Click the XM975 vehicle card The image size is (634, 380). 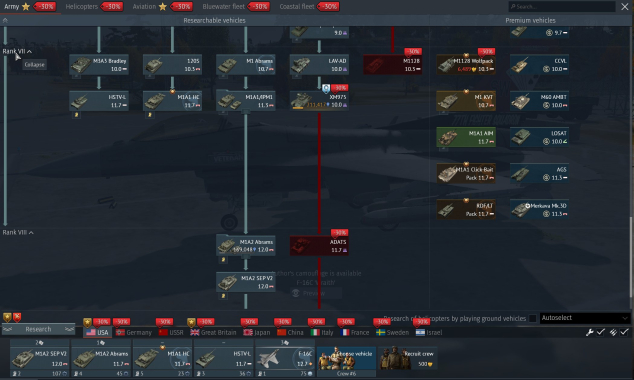(x=319, y=101)
